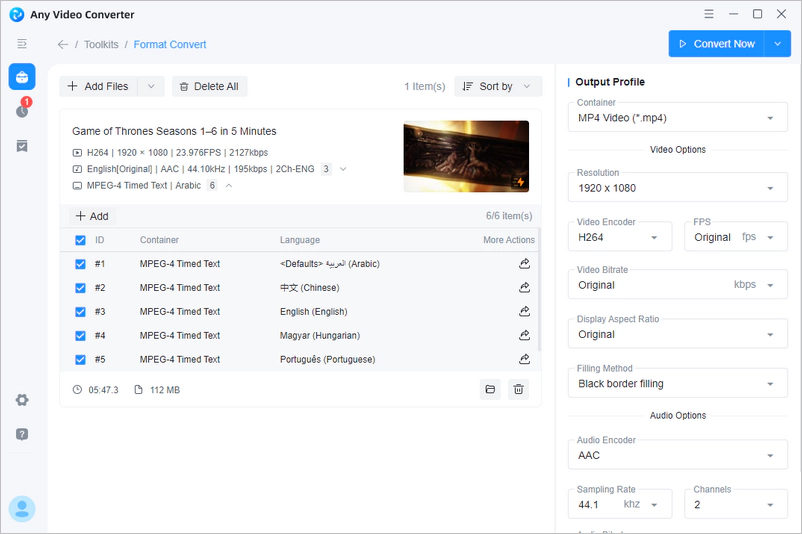Go to Toolkits in breadcrumb
802x534 pixels.
[x=101, y=45]
